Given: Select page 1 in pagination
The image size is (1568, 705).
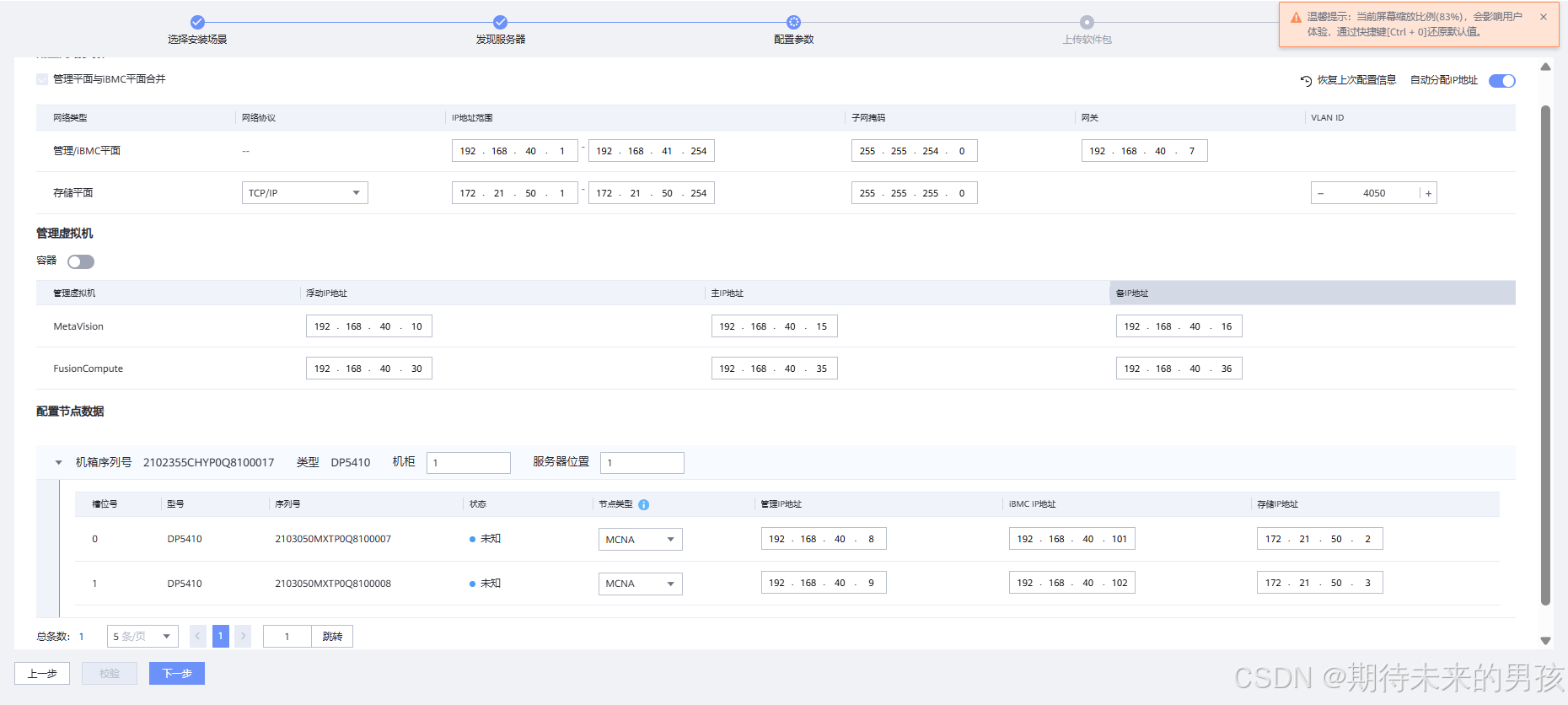Looking at the screenshot, I should pyautogui.click(x=220, y=636).
